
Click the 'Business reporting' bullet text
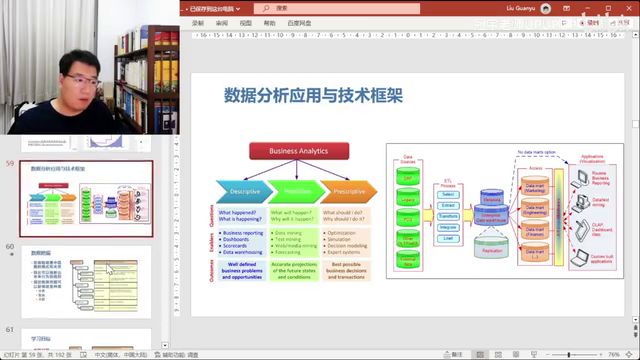[243, 233]
